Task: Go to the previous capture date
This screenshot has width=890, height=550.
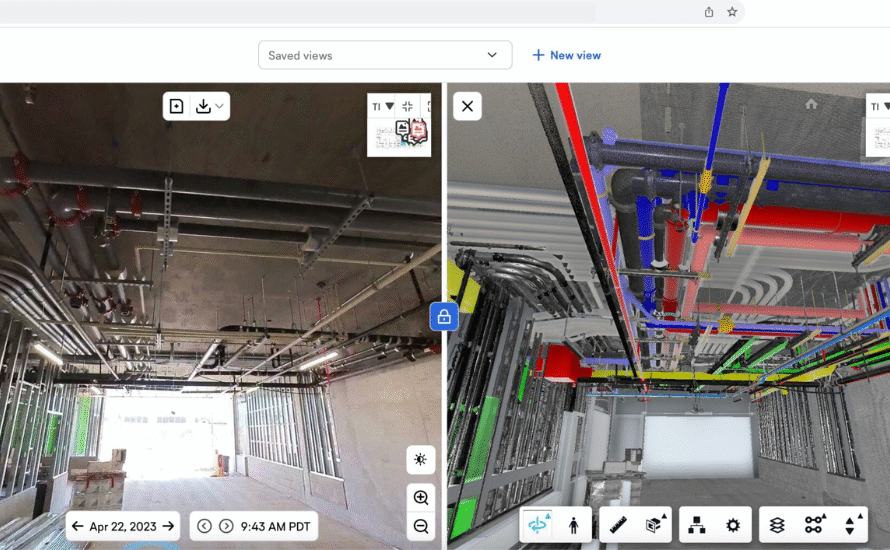Action: (x=78, y=526)
